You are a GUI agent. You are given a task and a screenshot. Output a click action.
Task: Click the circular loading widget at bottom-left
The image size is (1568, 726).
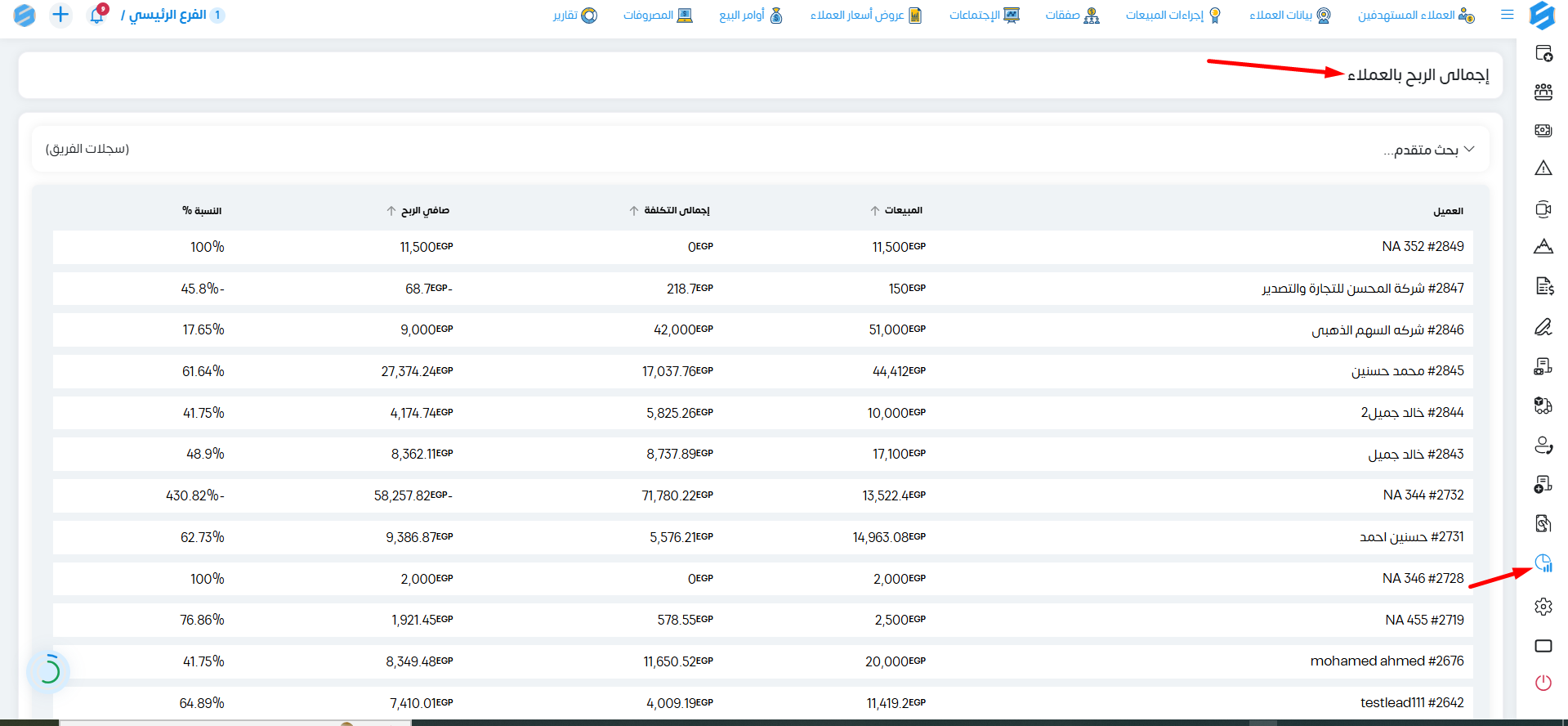[49, 670]
